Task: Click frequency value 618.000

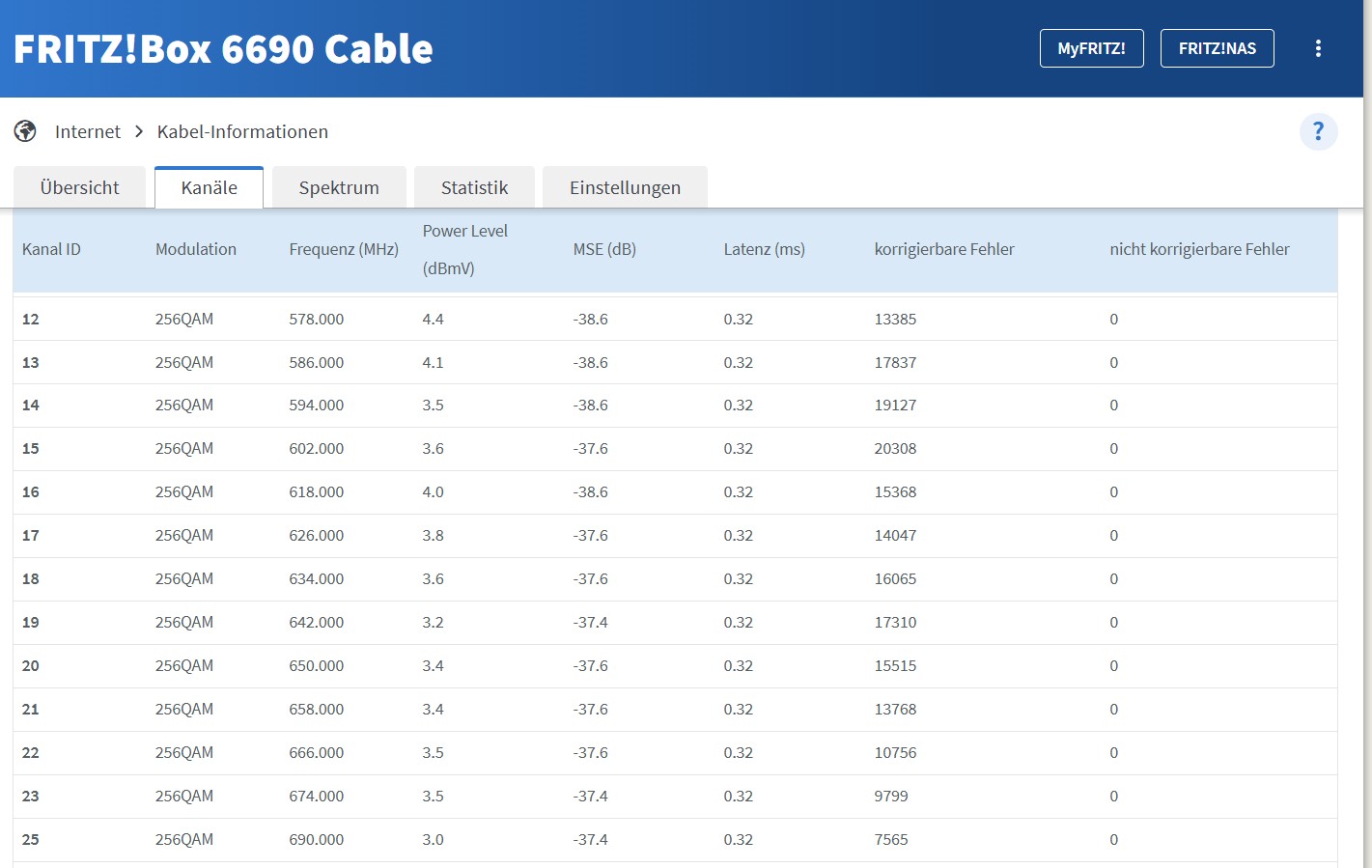Action: pyautogui.click(x=316, y=492)
